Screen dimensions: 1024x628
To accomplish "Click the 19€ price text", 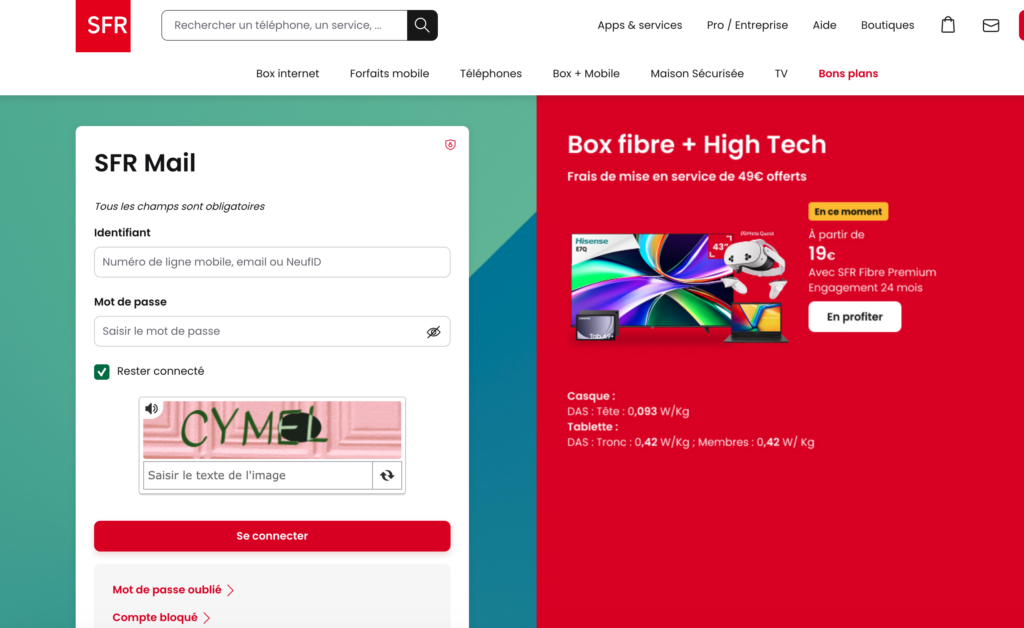I will (822, 253).
